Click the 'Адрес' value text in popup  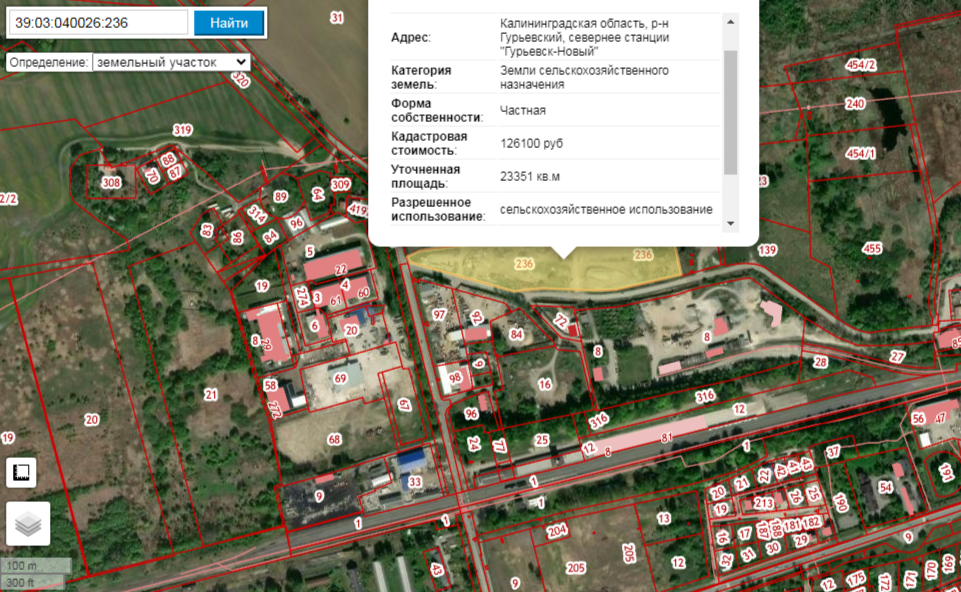pos(584,37)
